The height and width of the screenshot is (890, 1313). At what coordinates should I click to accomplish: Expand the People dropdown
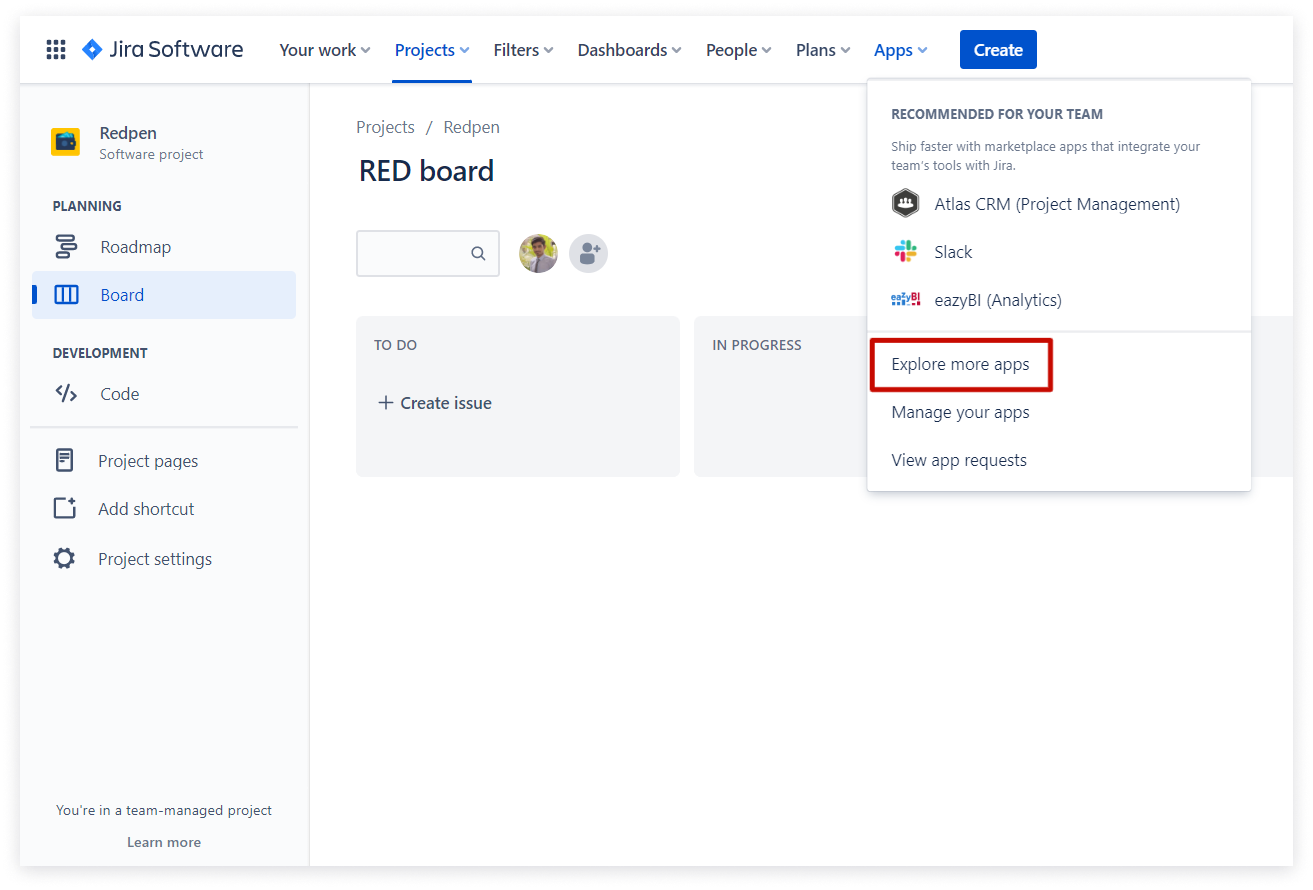pyautogui.click(x=739, y=50)
